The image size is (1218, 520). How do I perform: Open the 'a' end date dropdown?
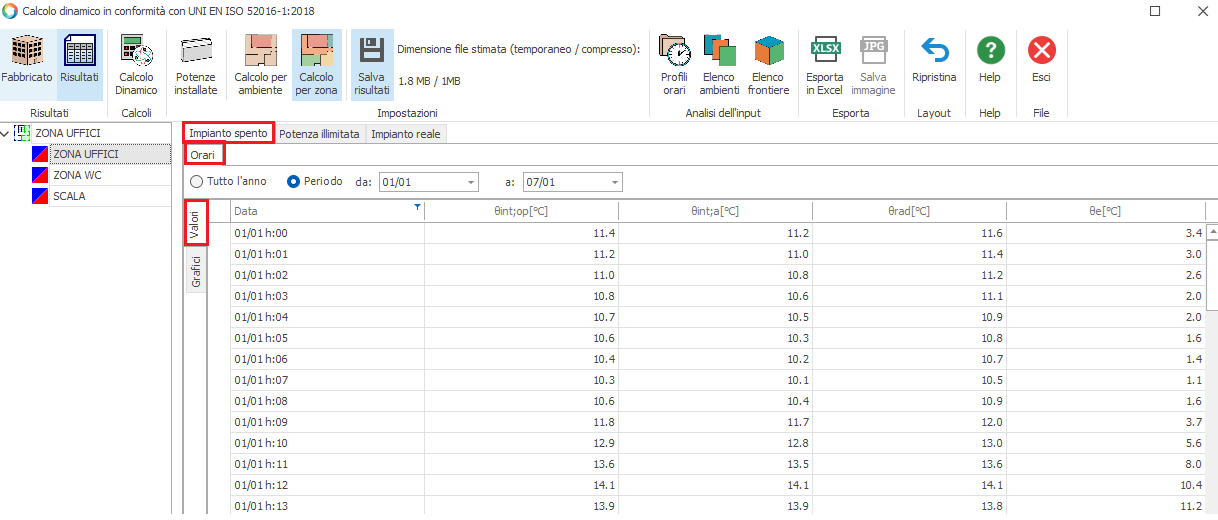click(614, 182)
